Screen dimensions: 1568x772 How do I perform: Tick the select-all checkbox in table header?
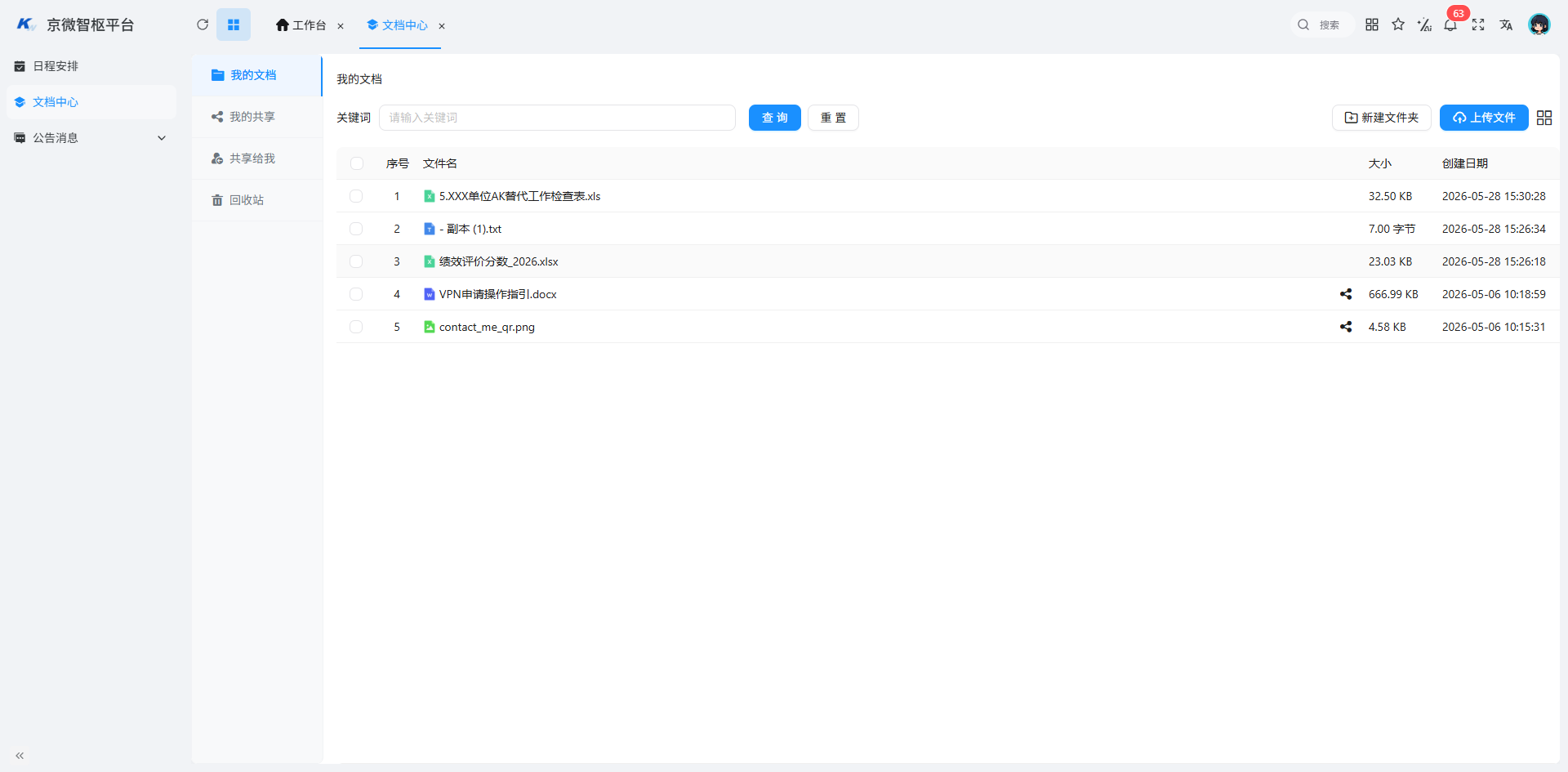point(356,163)
